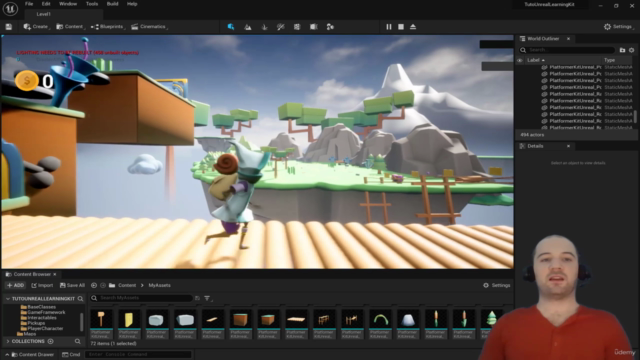Save current search as collection icon

(x=198, y=298)
